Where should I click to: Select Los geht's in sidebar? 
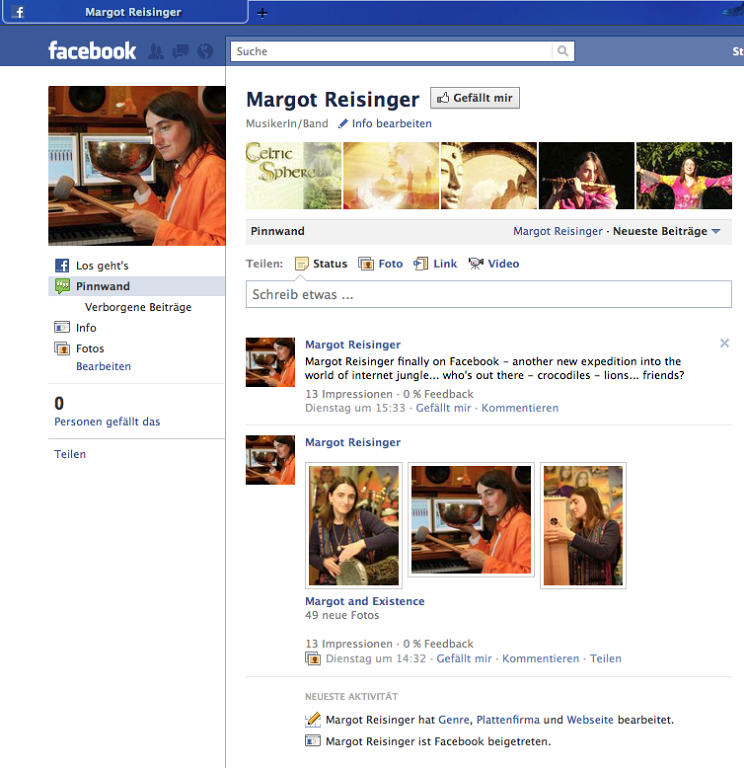point(102,265)
